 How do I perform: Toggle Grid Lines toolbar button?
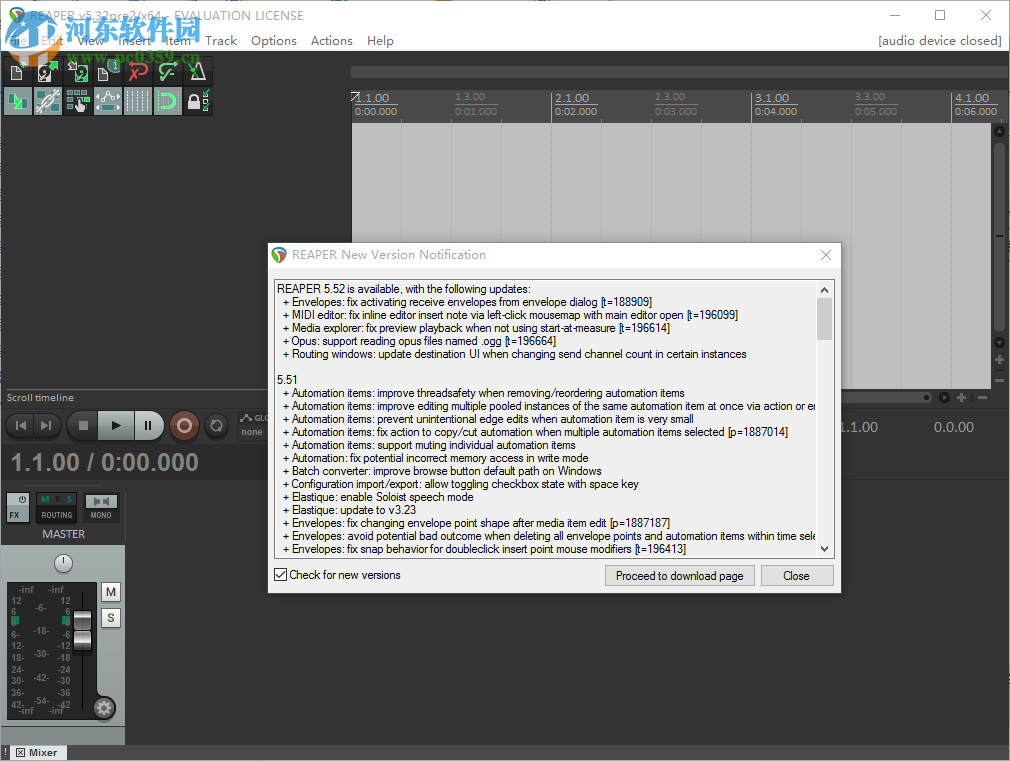click(x=137, y=101)
